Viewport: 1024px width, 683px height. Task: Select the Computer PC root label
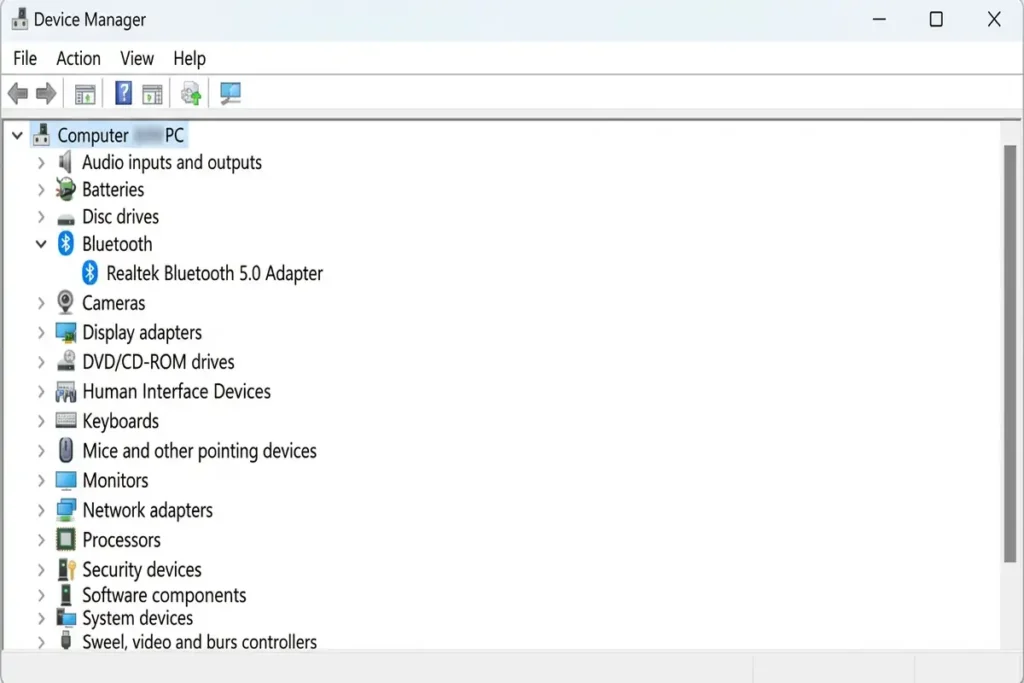pos(121,135)
